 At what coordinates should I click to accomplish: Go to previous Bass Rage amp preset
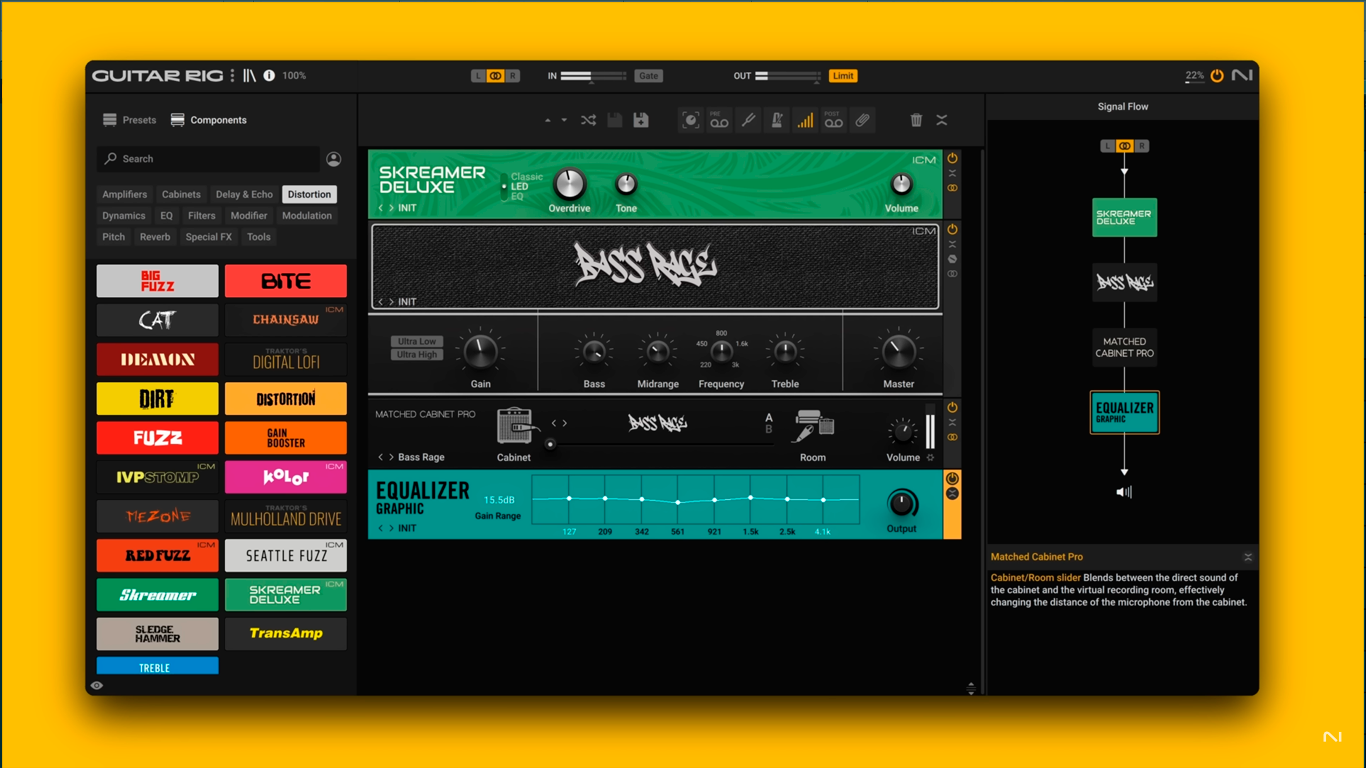click(381, 302)
